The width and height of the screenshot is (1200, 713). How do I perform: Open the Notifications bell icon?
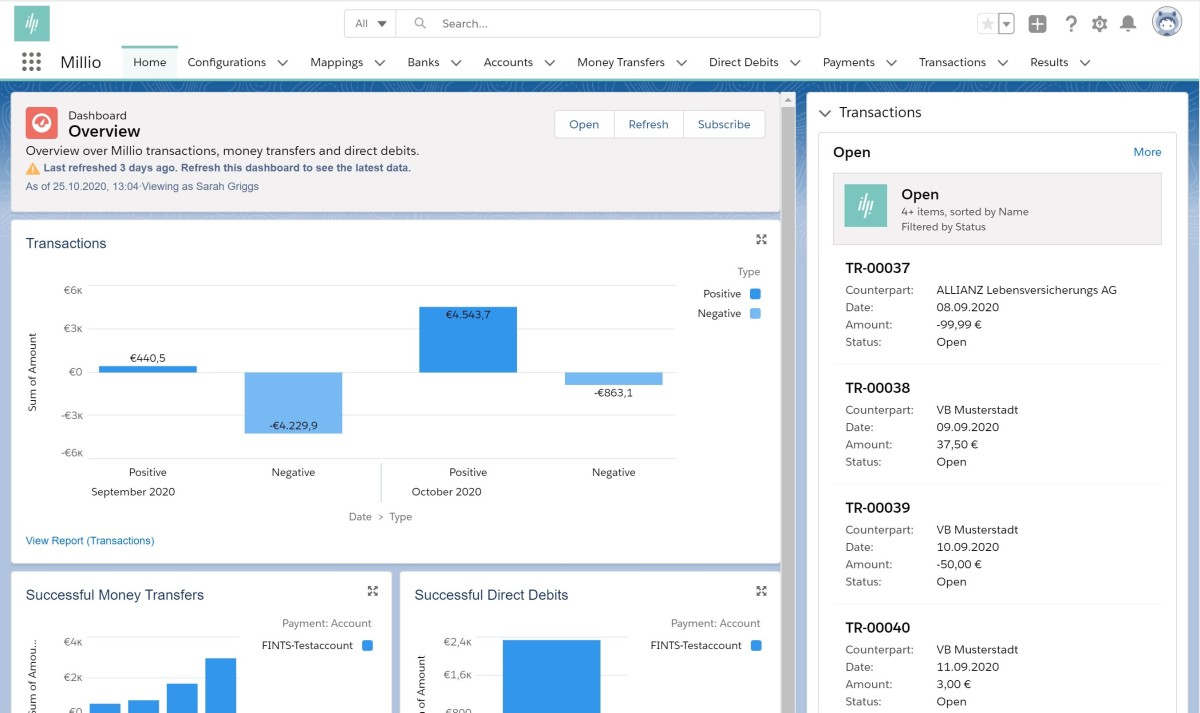pos(1128,24)
